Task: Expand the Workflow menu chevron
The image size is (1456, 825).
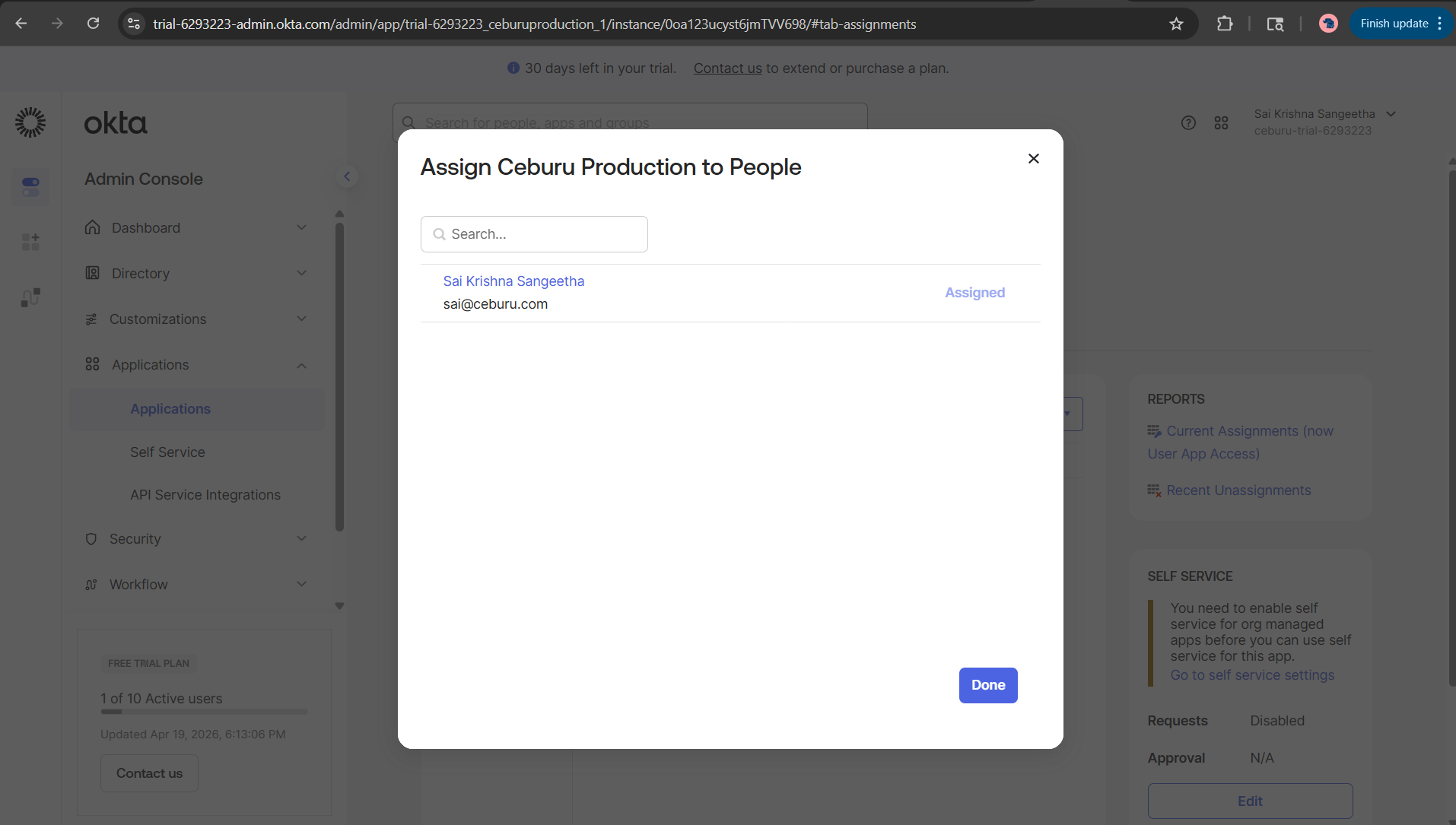Action: click(x=301, y=585)
